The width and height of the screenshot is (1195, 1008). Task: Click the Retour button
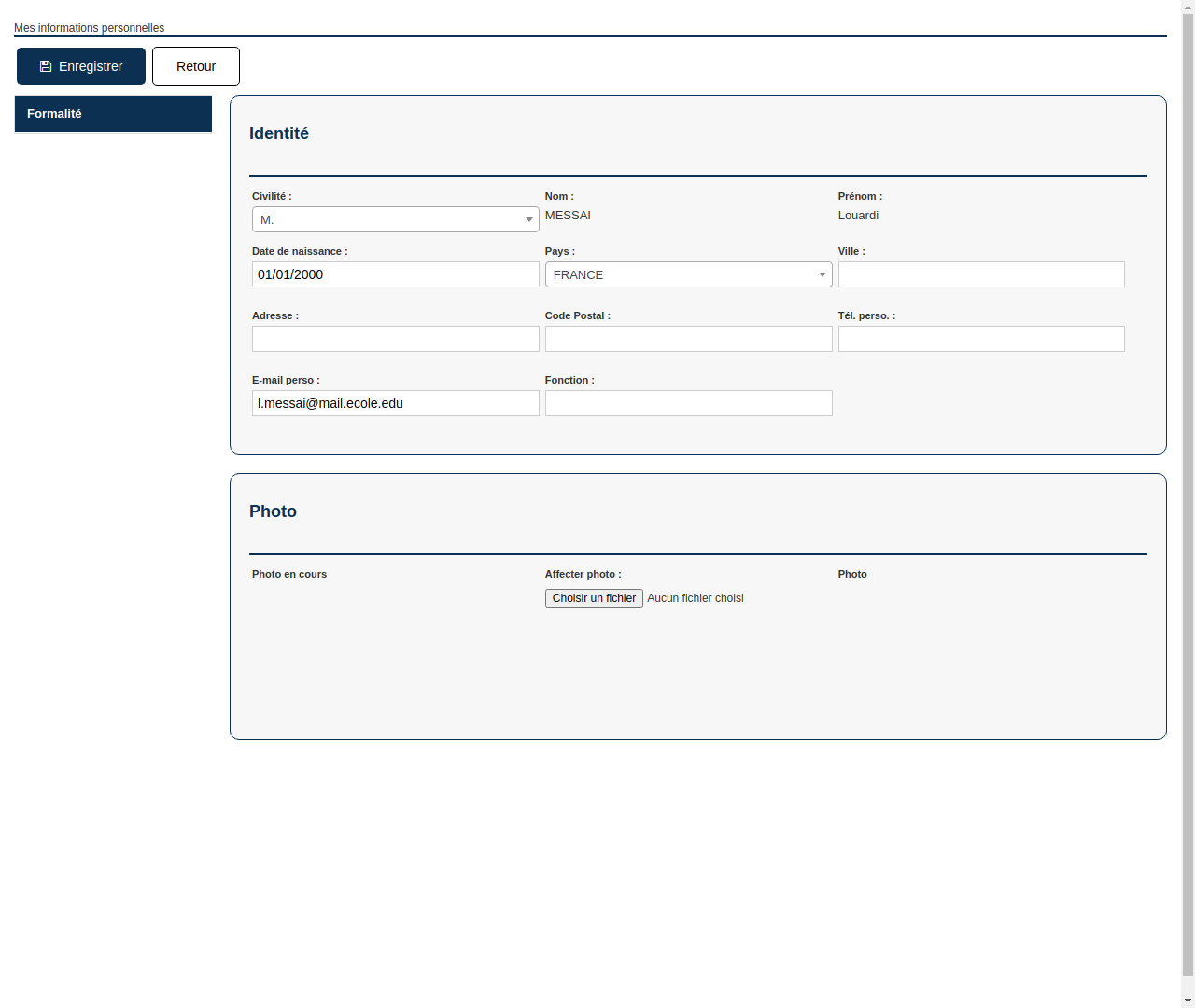(x=195, y=65)
